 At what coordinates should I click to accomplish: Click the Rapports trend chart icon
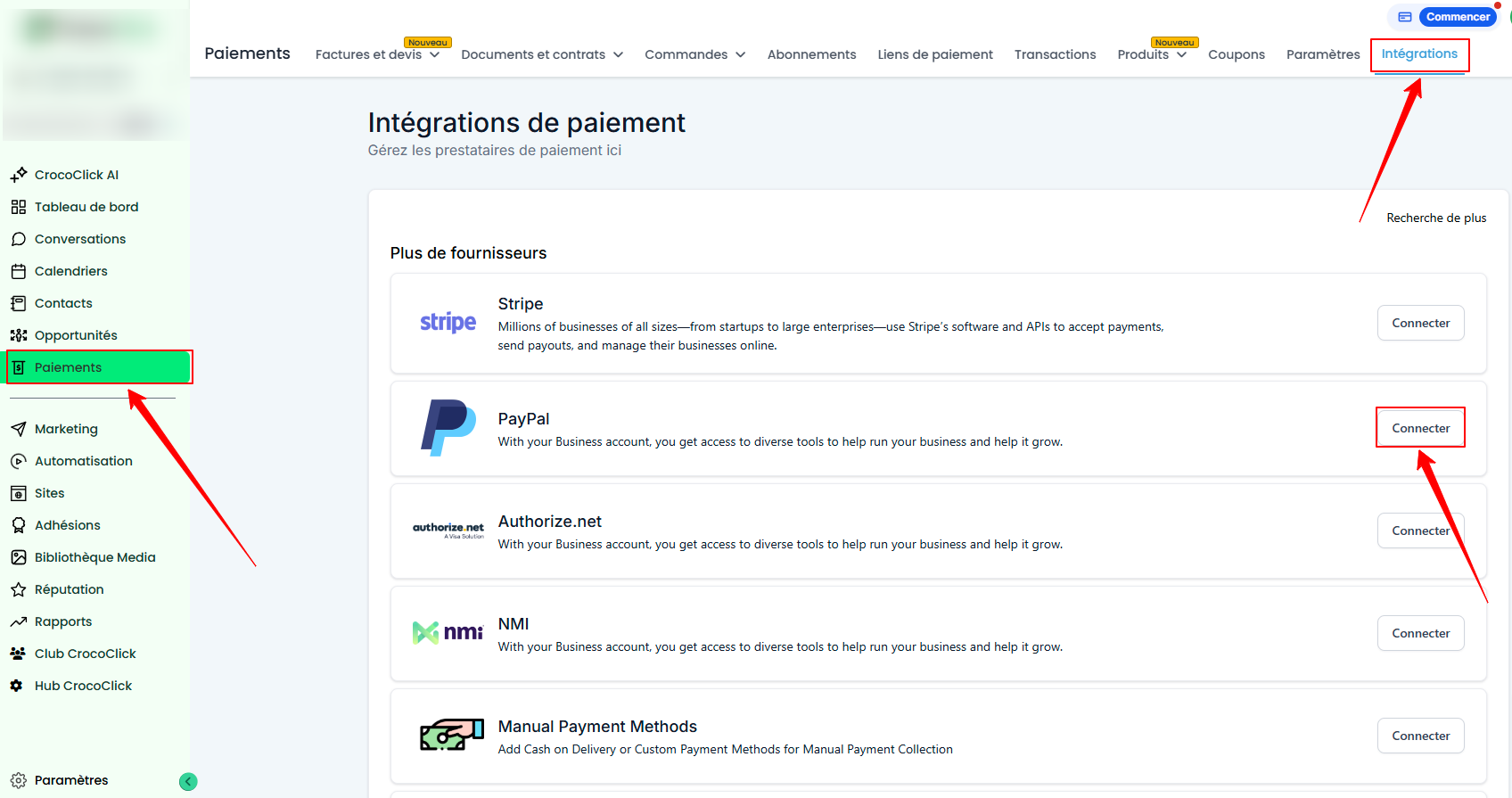[x=19, y=621]
